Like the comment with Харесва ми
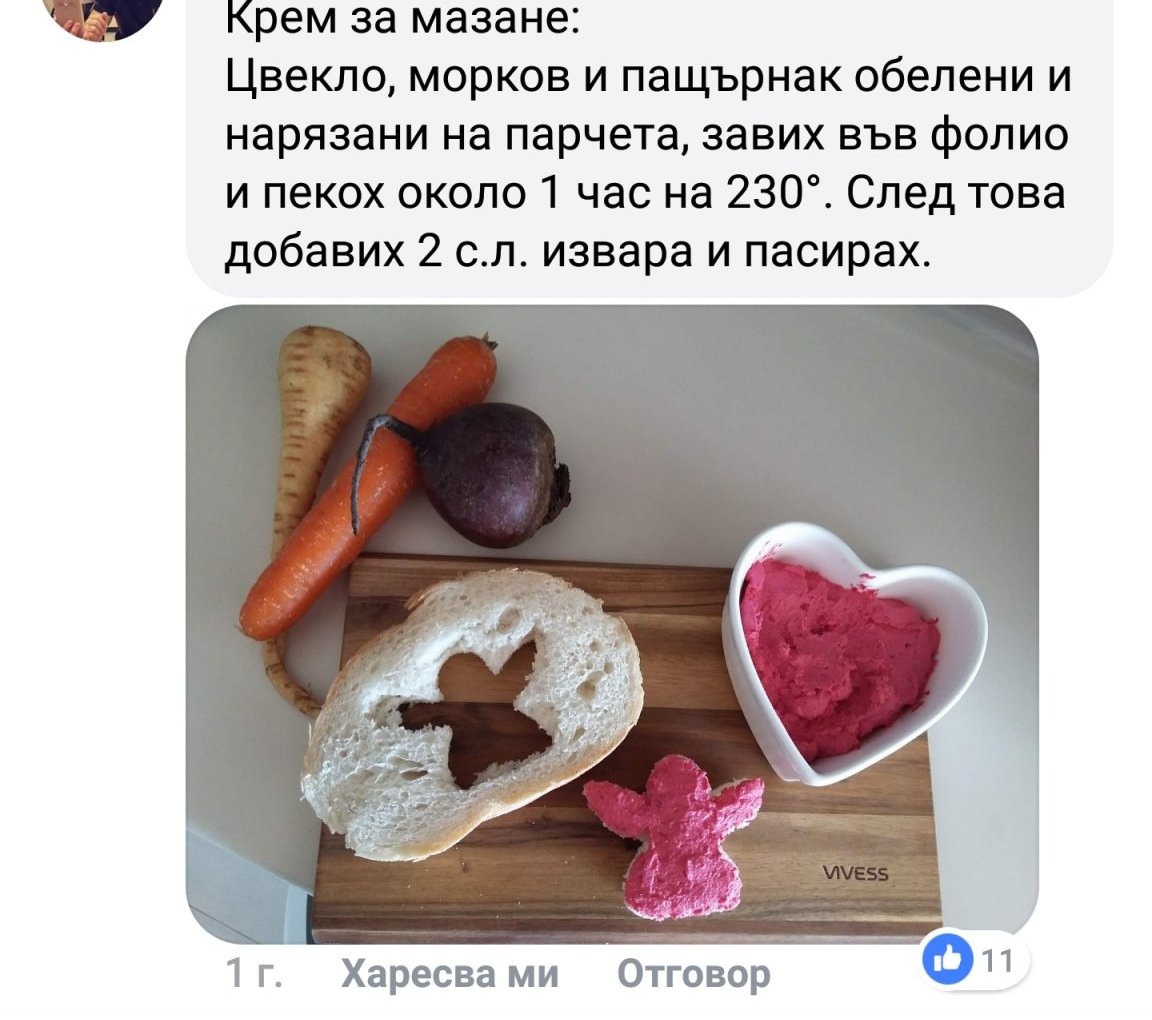 450,974
